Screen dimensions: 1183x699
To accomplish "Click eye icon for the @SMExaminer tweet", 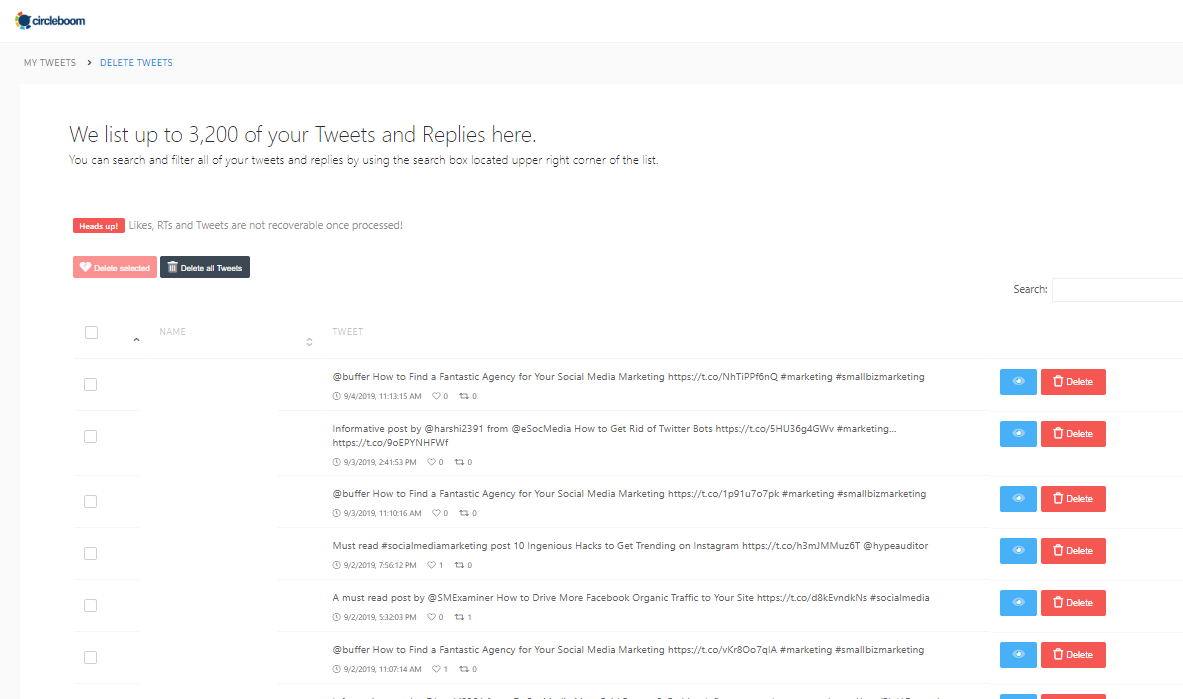I will [1018, 602].
